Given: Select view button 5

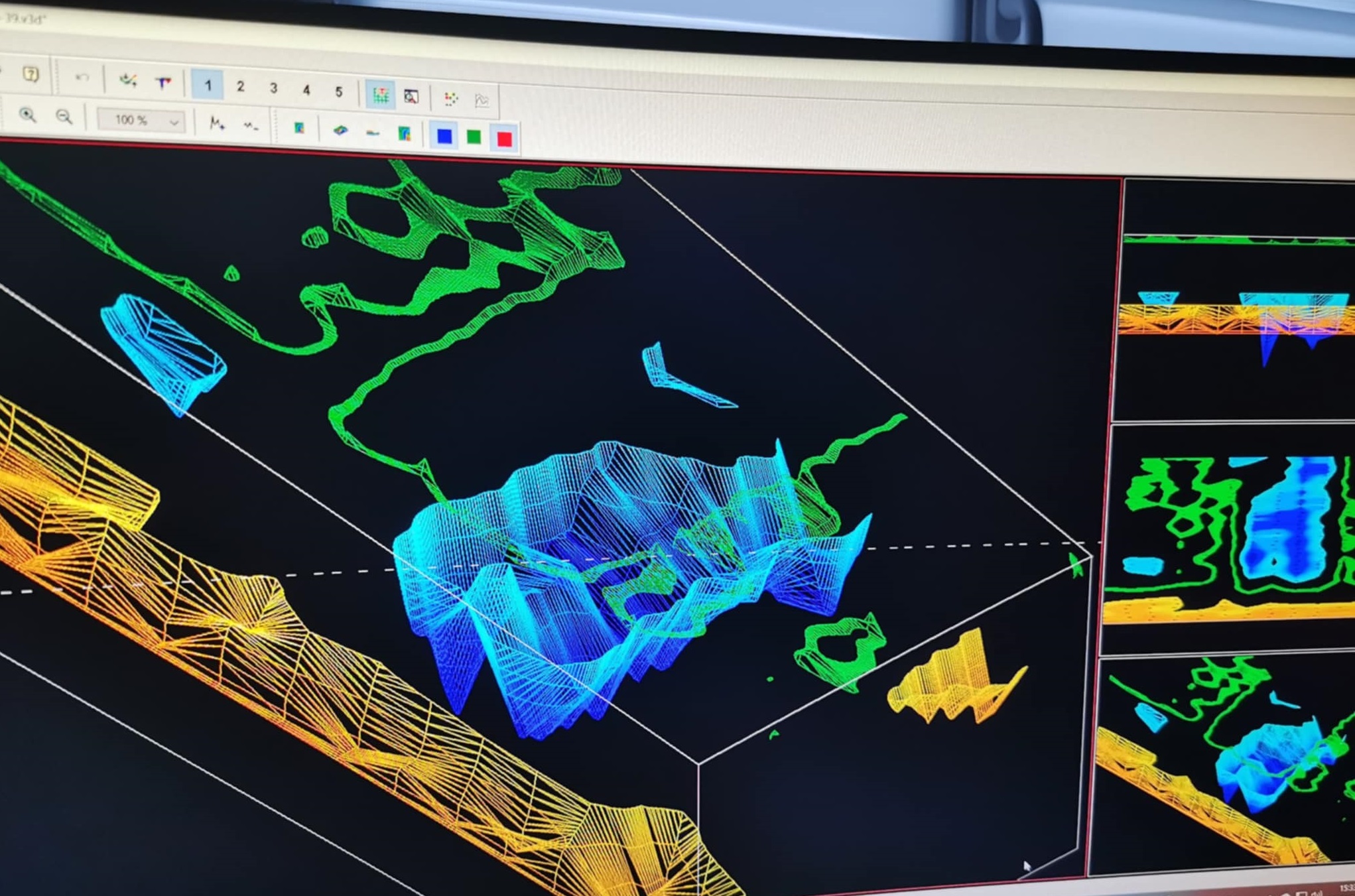Looking at the screenshot, I should coord(338,92).
